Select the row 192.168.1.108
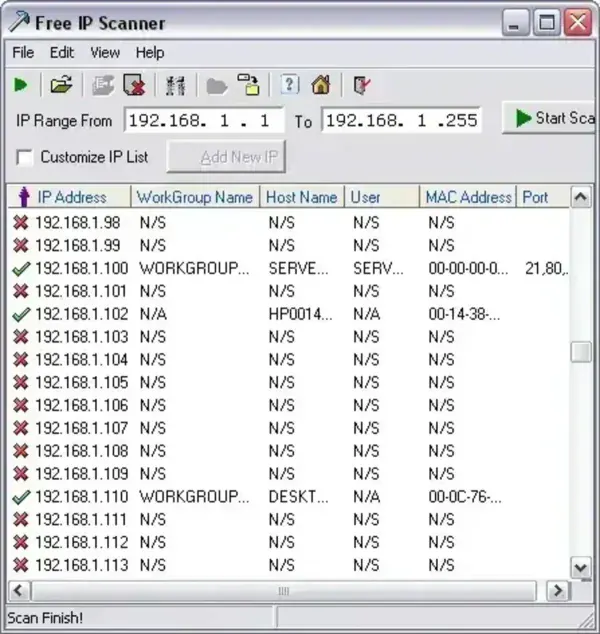The height and width of the screenshot is (634, 600). pyautogui.click(x=289, y=451)
